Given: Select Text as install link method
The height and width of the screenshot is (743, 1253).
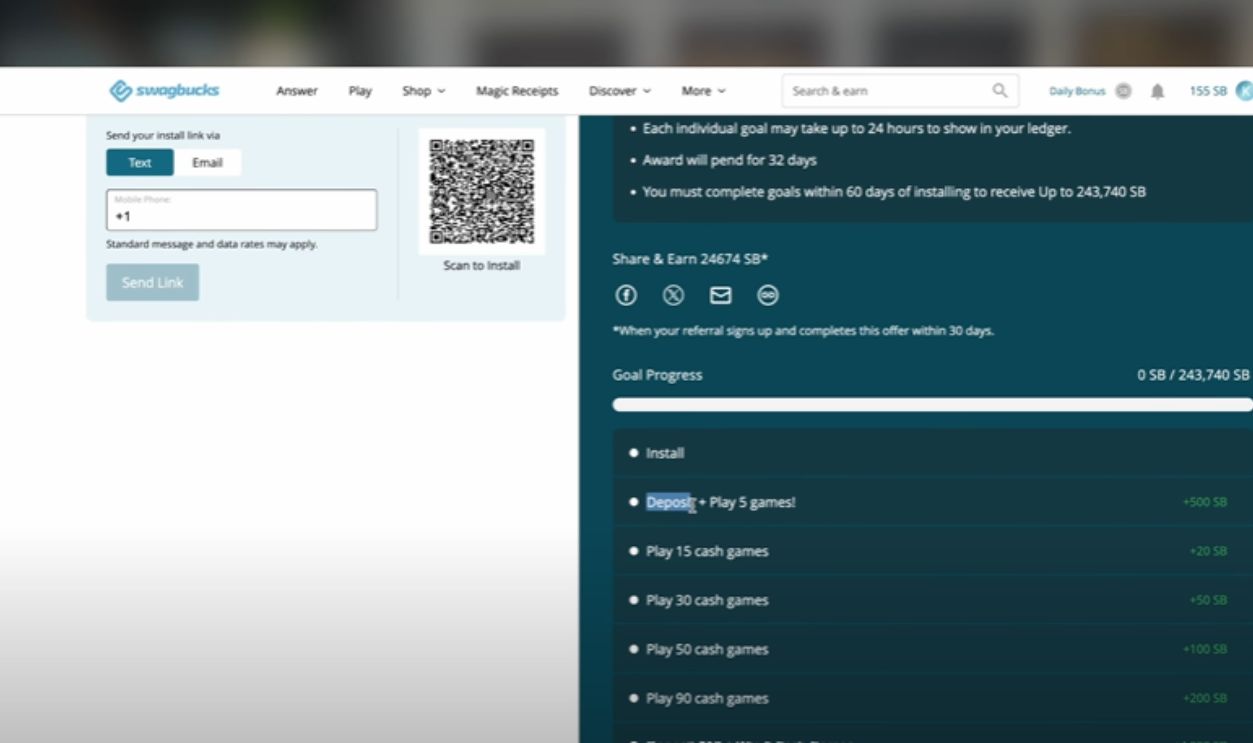Looking at the screenshot, I should (x=140, y=163).
